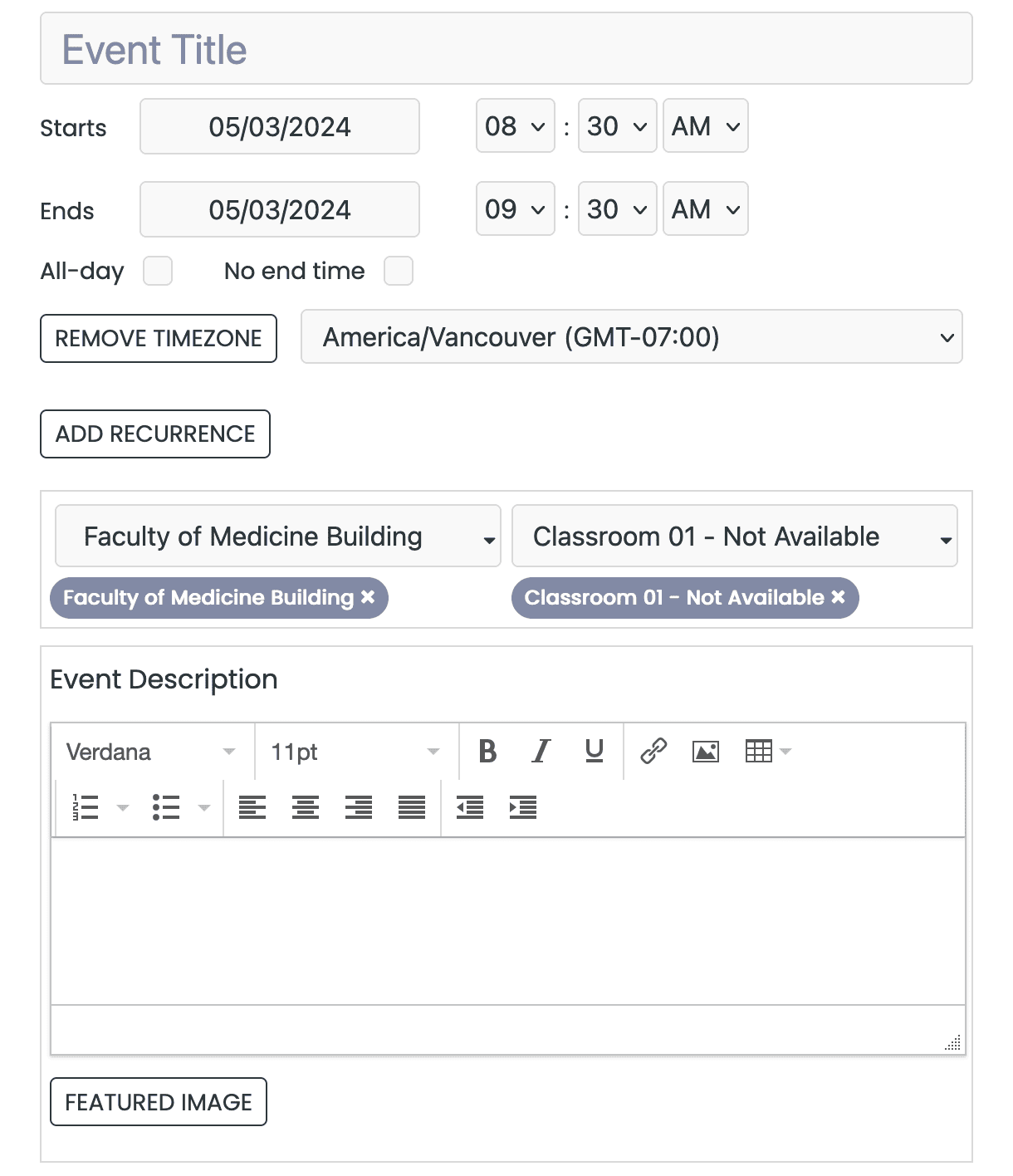
Task: Insert a hyperlink in the description
Action: pos(653,752)
